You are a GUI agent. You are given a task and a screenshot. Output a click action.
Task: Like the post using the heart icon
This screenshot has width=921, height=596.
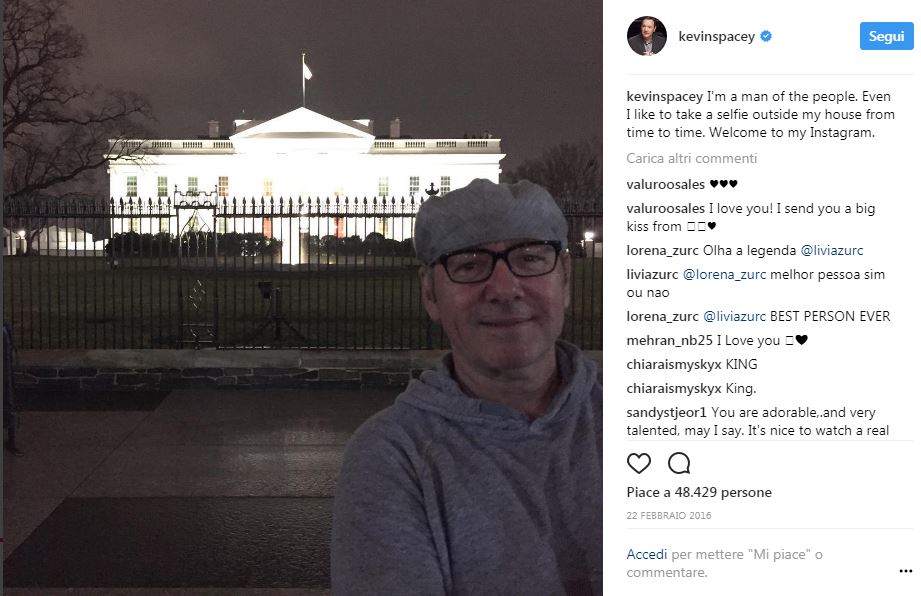(638, 463)
